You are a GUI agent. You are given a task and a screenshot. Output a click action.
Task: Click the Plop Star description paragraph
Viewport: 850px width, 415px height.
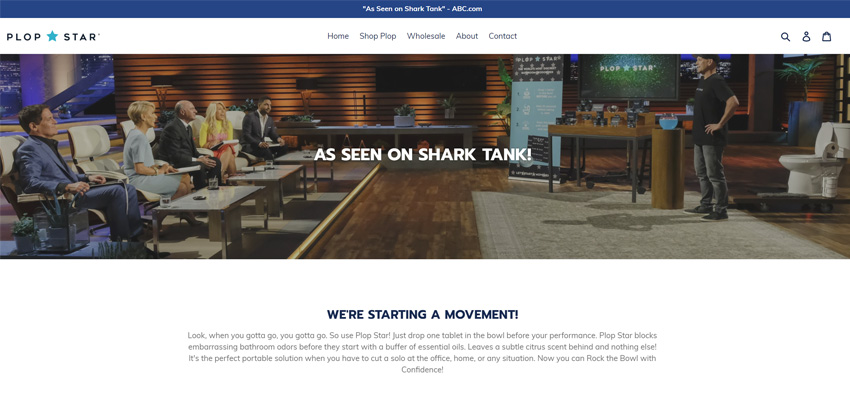[x=422, y=353]
